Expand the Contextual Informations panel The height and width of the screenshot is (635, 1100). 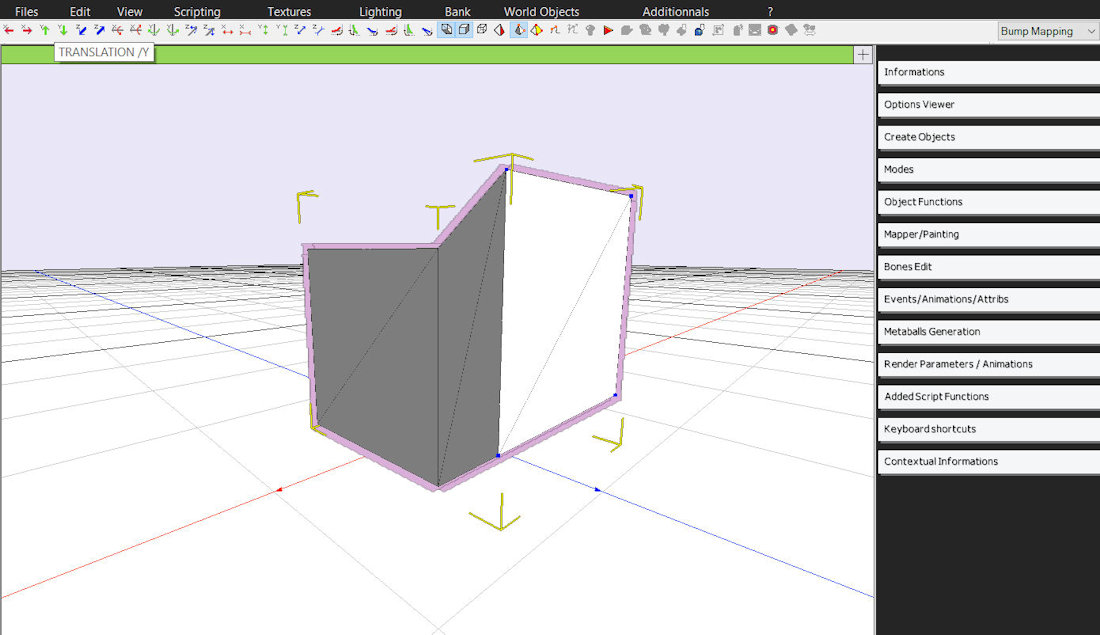(988, 461)
